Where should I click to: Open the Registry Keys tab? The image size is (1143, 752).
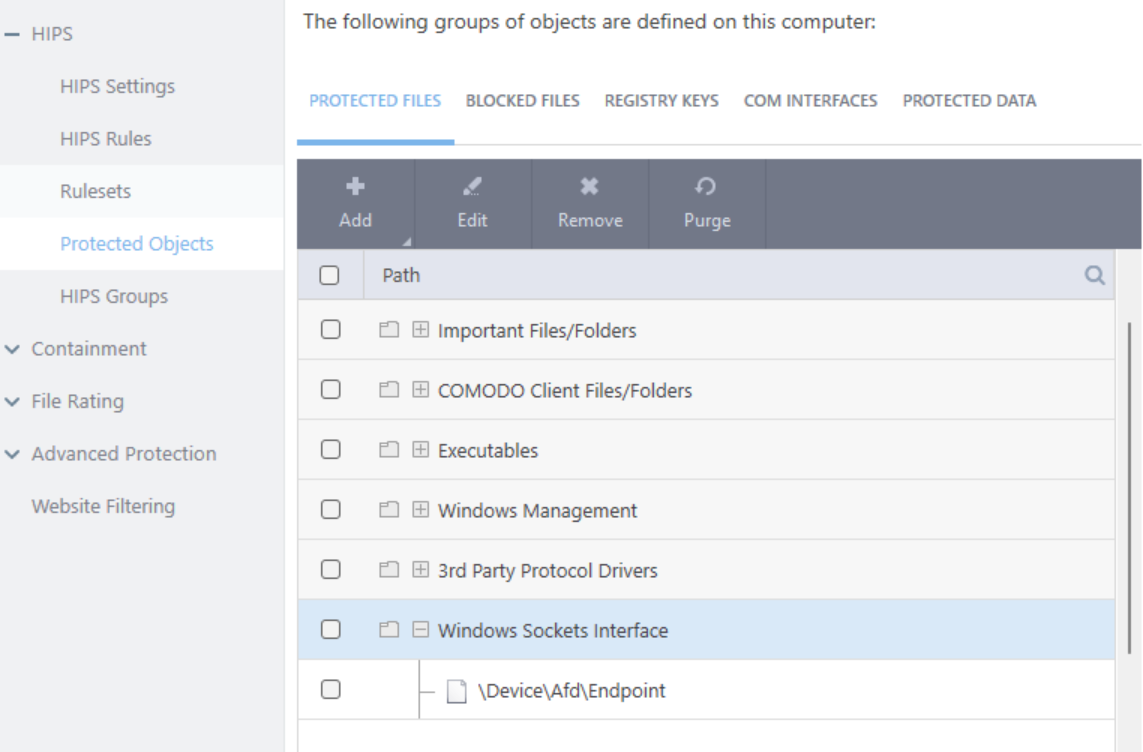(x=661, y=101)
